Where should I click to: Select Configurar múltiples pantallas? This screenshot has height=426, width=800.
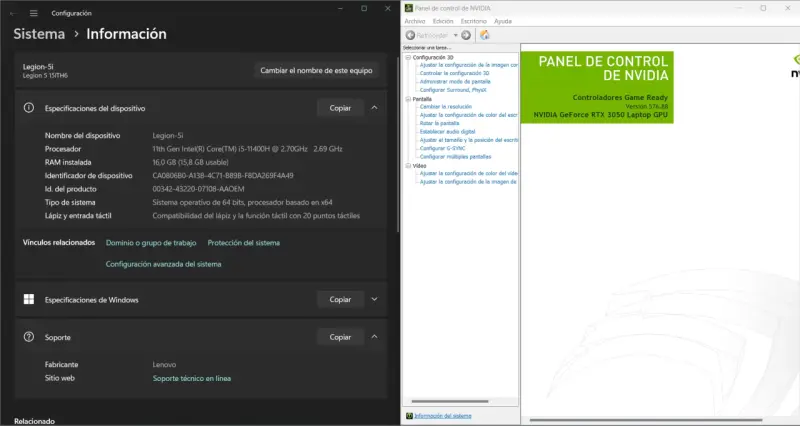pyautogui.click(x=455, y=157)
